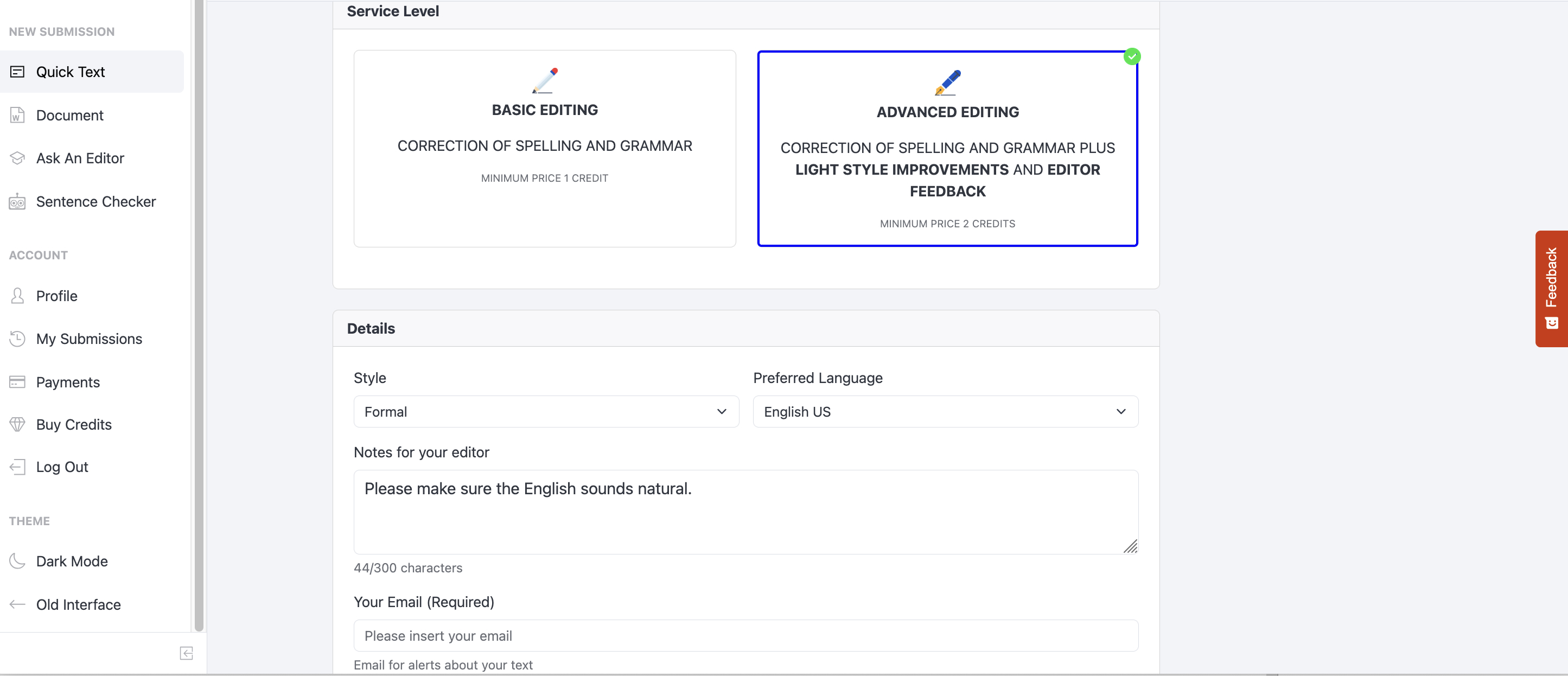1568x676 pixels.
Task: Click the "Your Email (Required)" label
Action: click(424, 602)
